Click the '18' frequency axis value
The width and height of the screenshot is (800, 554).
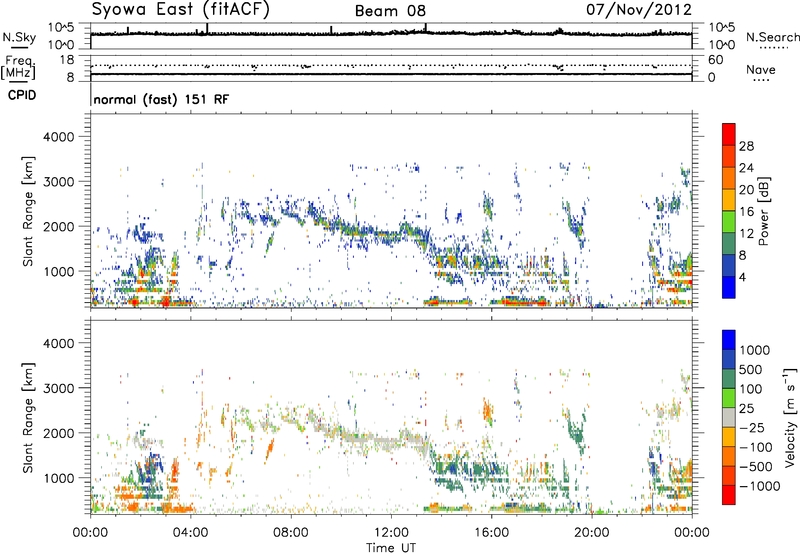67,60
